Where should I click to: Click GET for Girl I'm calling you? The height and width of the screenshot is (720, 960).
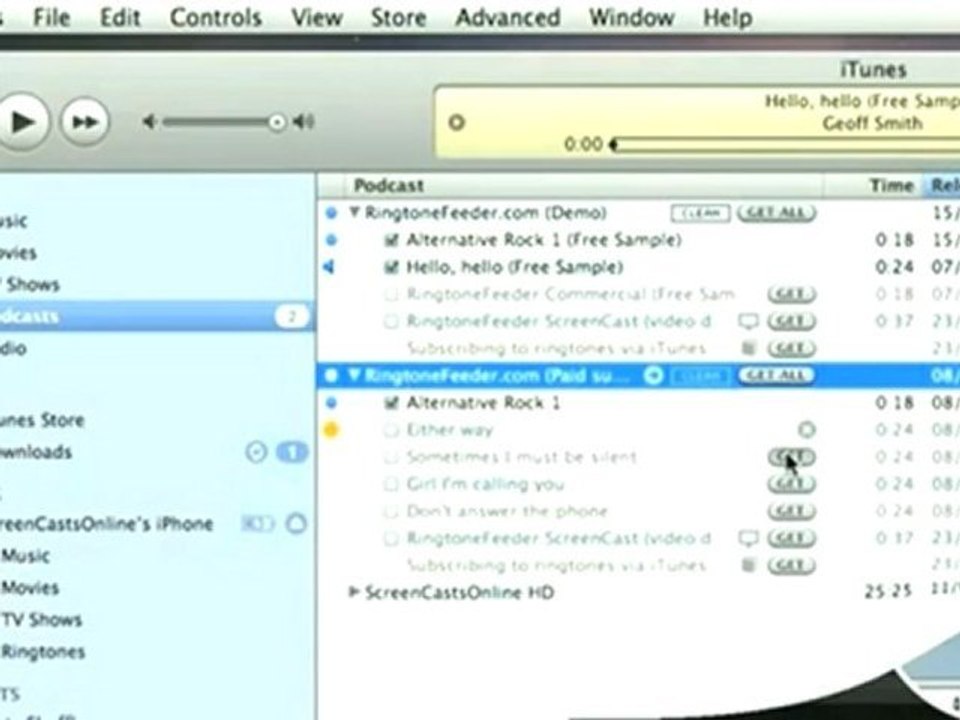coord(792,484)
